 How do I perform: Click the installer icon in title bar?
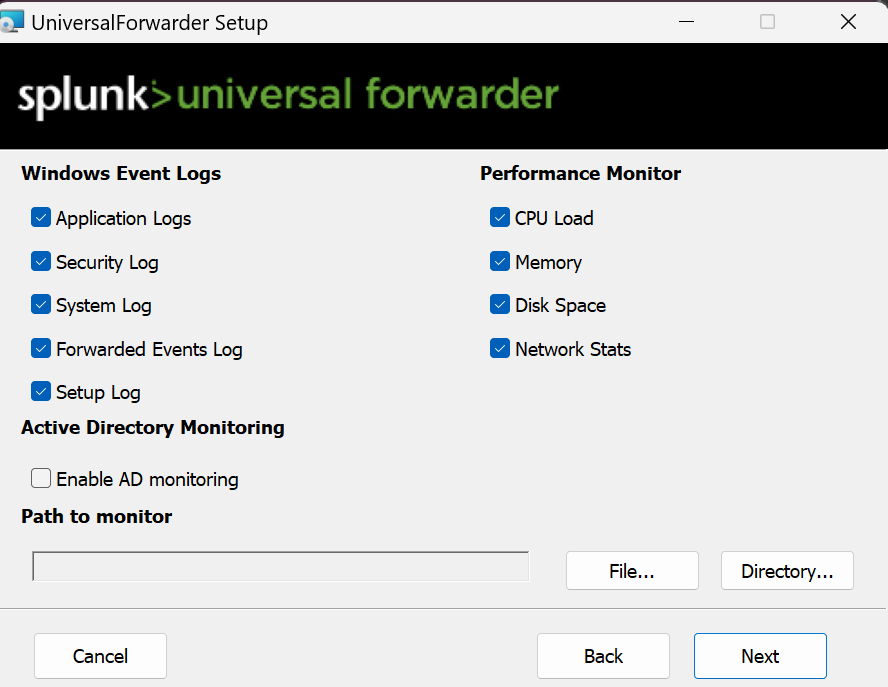(11, 22)
